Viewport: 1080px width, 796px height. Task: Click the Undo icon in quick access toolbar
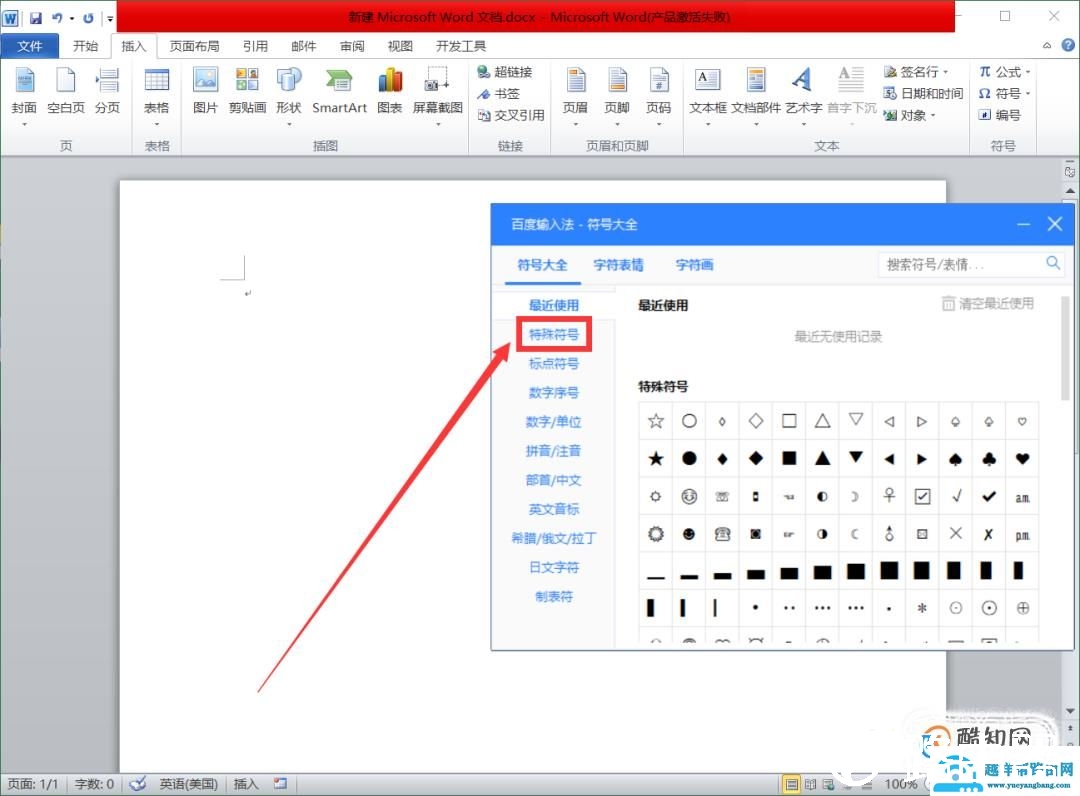pos(57,17)
